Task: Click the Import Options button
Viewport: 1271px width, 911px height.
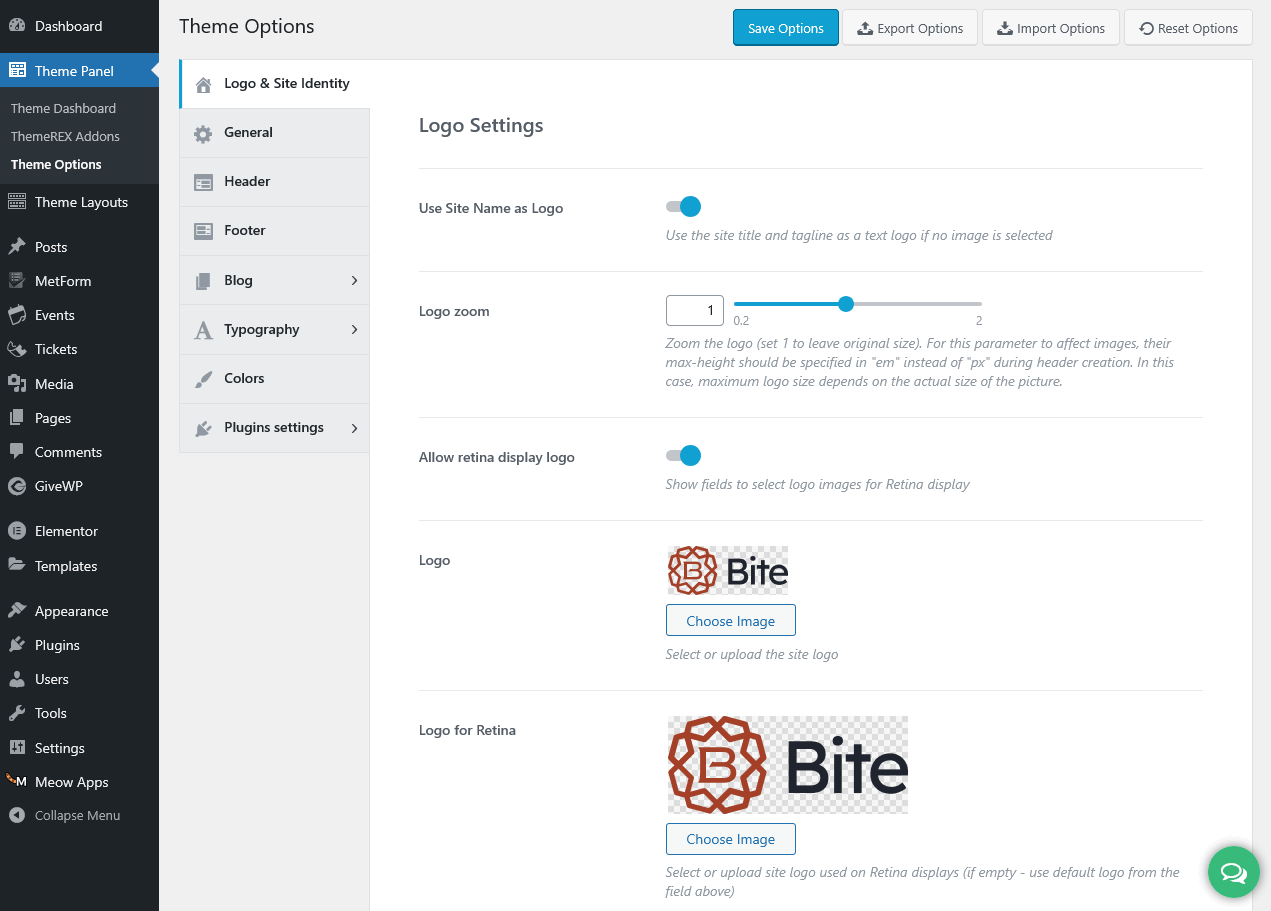Action: coord(1050,28)
